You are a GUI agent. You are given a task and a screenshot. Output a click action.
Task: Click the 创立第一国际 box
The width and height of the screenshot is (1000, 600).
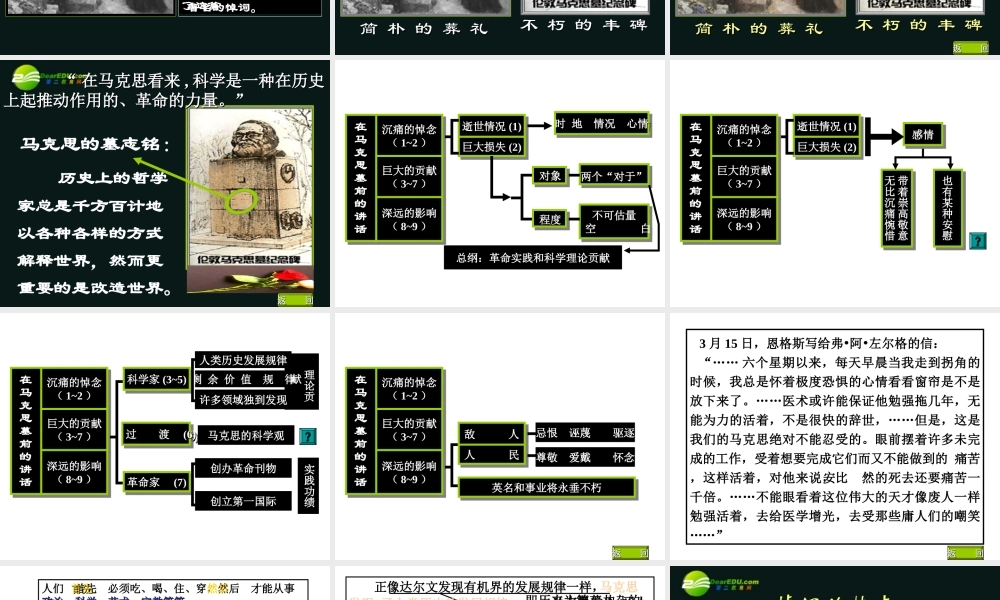point(243,501)
